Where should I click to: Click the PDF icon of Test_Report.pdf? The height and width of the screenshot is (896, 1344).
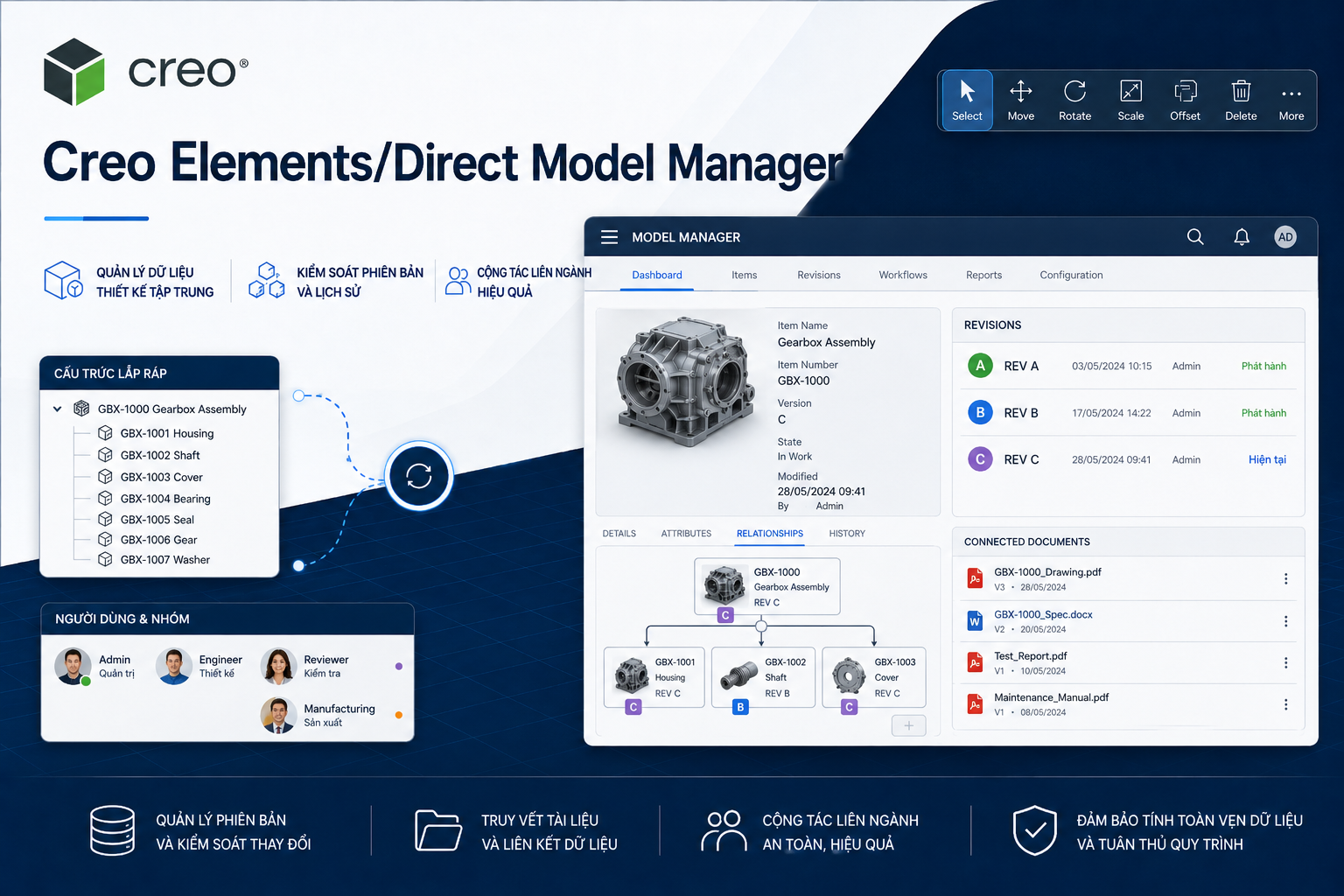coord(975,662)
